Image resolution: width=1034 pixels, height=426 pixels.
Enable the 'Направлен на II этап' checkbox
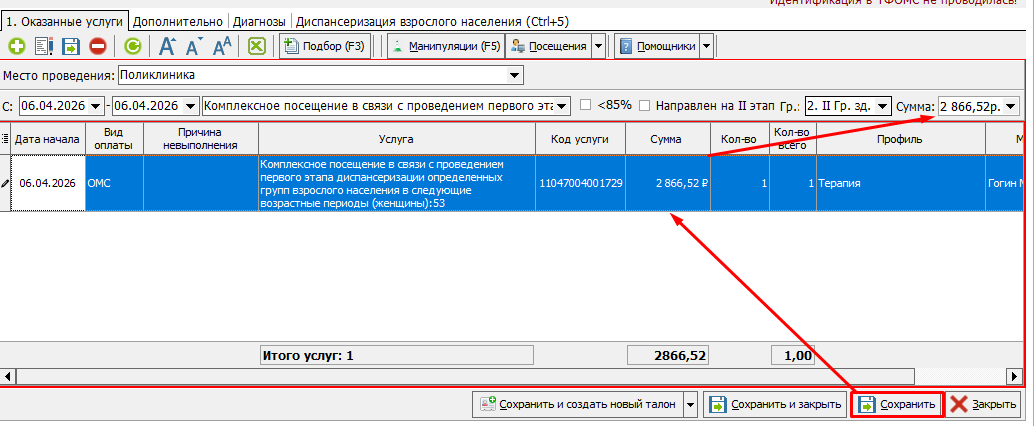[x=645, y=105]
